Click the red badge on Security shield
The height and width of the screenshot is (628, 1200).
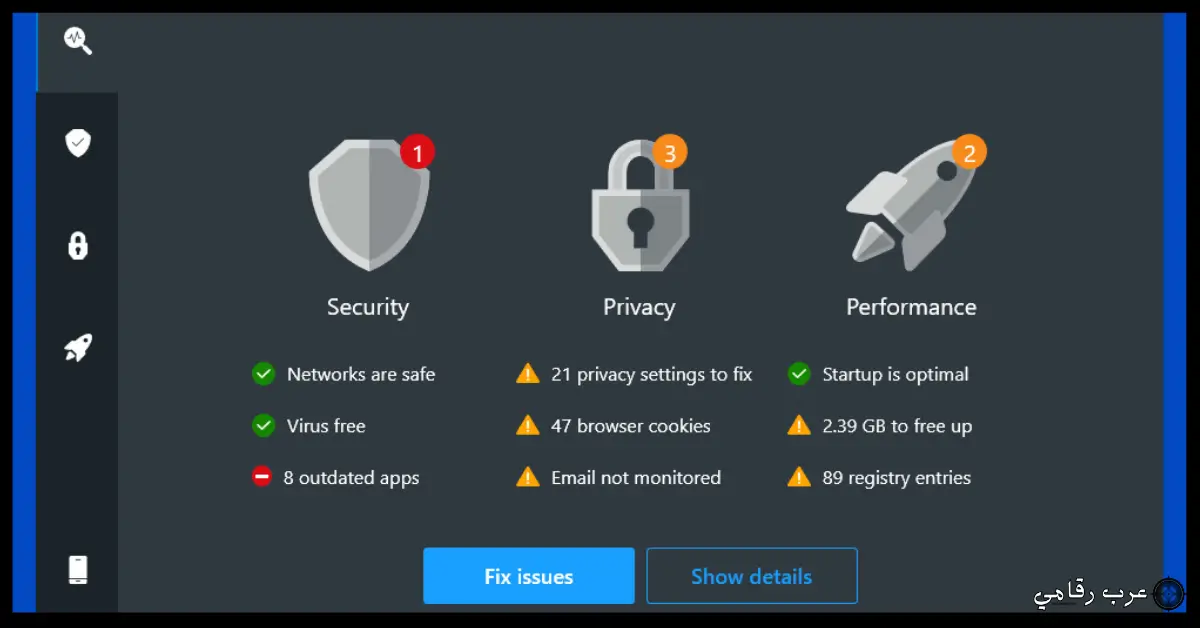[x=417, y=154]
